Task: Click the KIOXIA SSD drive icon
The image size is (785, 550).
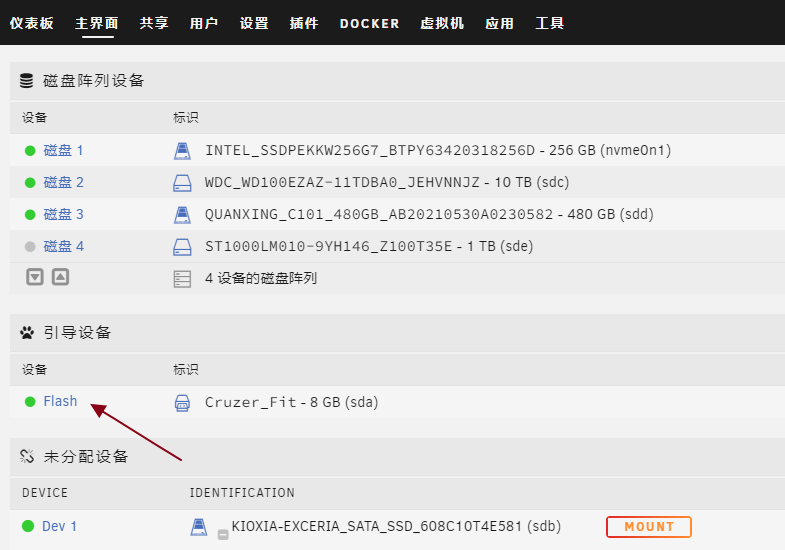Action: click(x=199, y=526)
